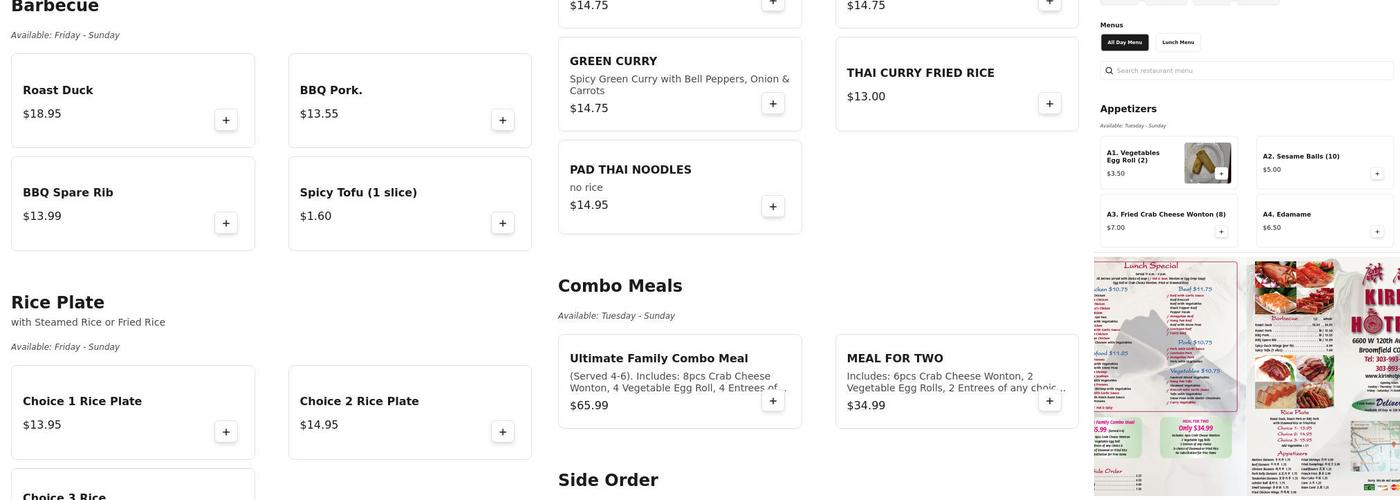Open the printed lunch special menu image
This screenshot has height=500, width=1400.
[x=1166, y=335]
